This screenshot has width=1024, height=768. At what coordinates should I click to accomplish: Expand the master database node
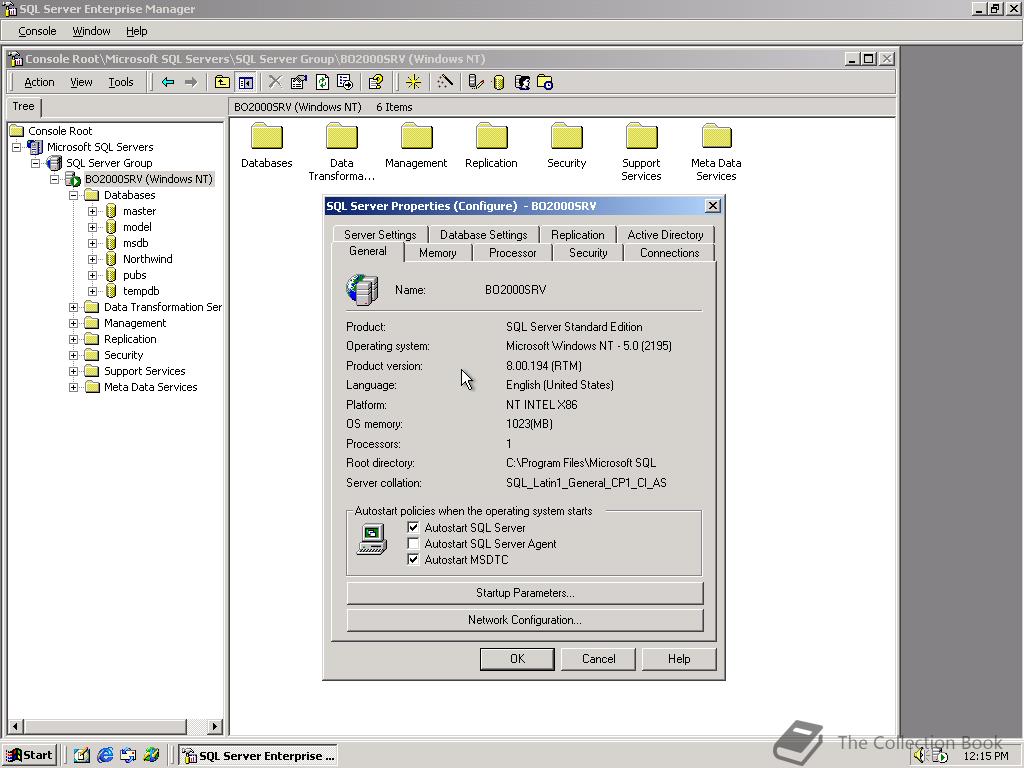point(92,211)
